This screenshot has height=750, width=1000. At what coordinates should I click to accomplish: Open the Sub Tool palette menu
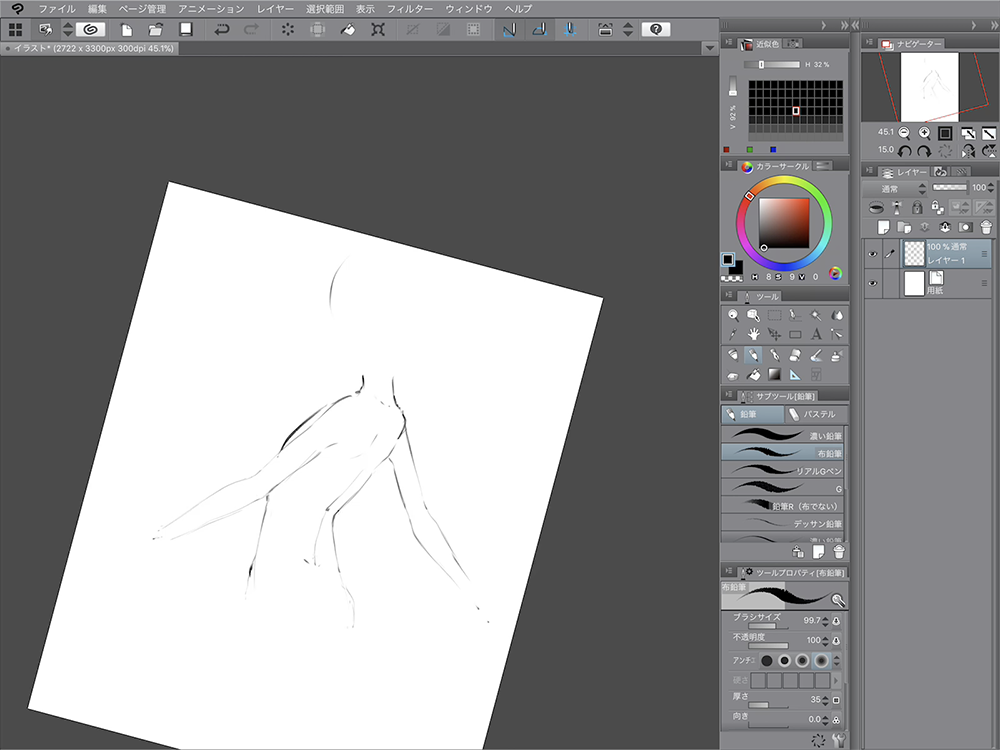(728, 395)
